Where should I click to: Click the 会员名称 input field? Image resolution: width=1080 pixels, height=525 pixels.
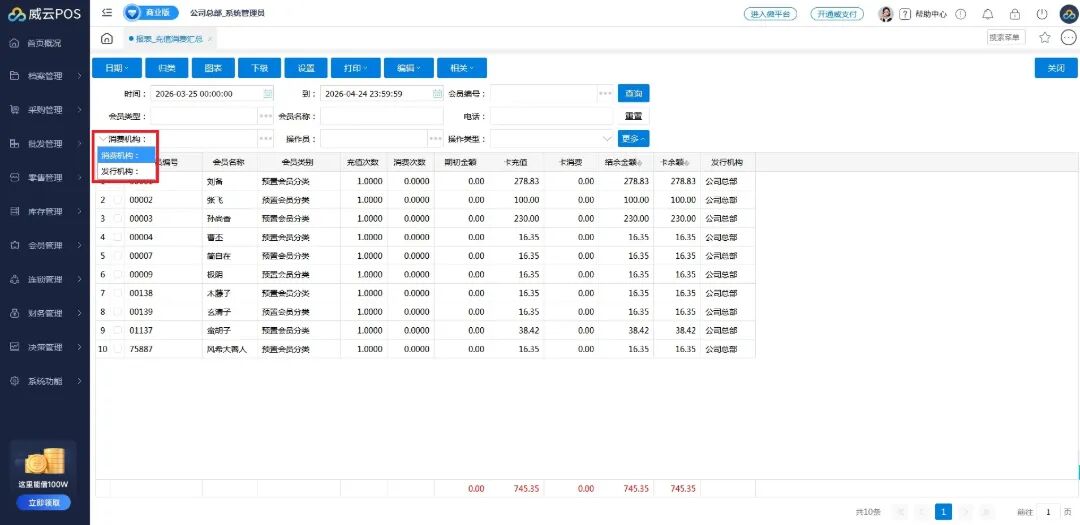382,116
